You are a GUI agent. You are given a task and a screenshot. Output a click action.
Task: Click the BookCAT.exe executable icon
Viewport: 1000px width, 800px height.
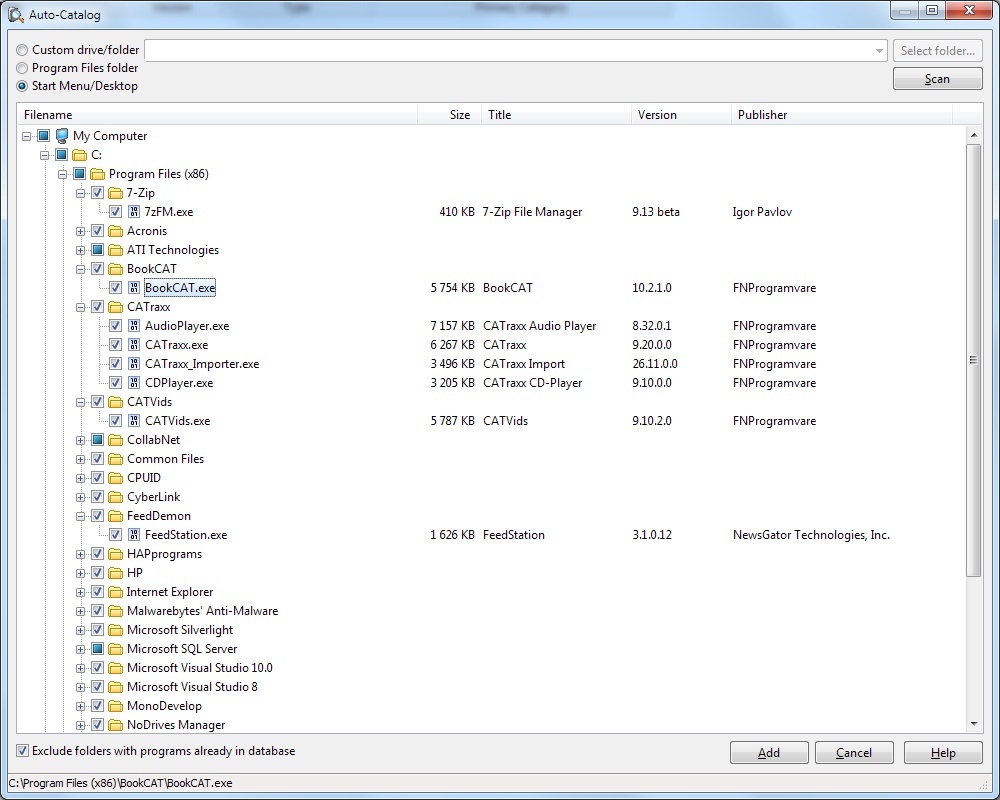click(134, 288)
